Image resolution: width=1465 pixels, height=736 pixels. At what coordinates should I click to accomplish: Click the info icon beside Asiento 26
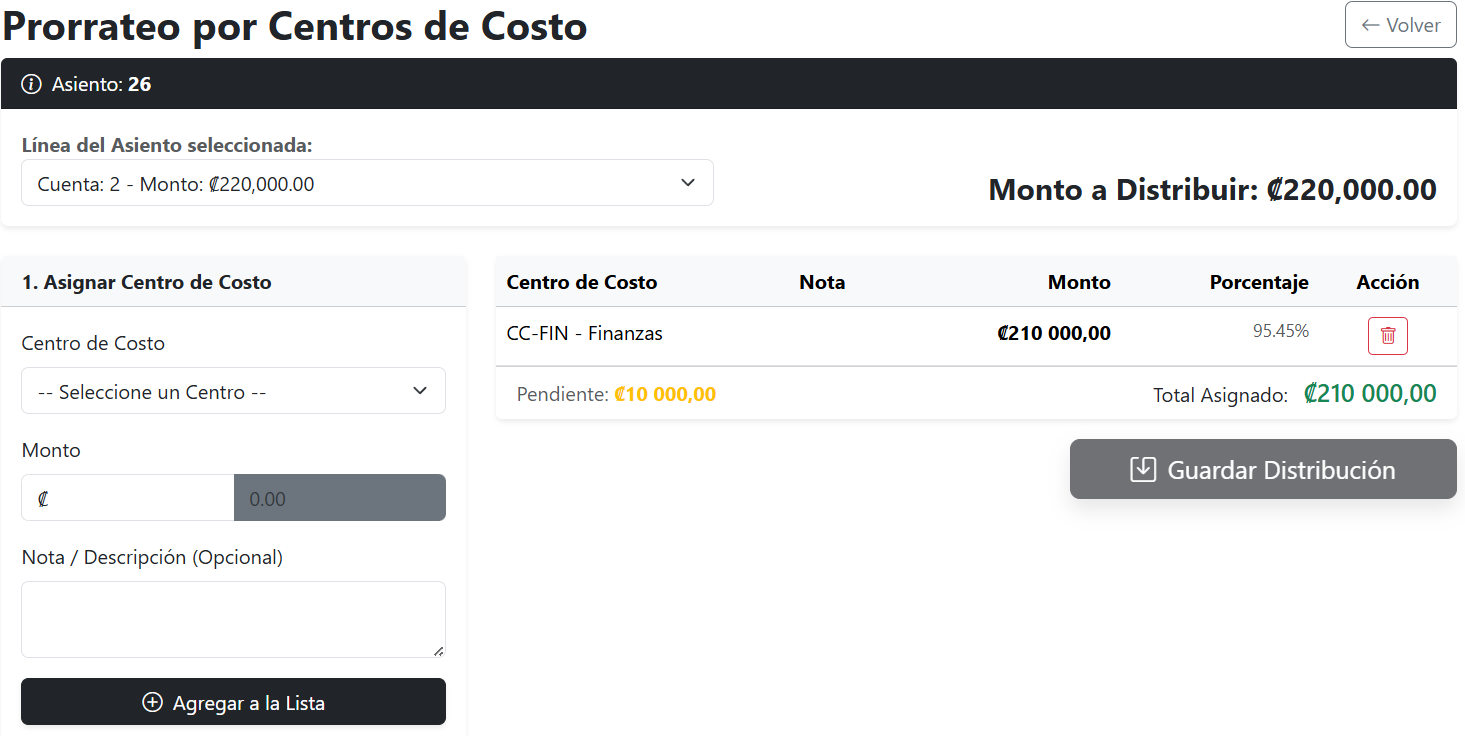(x=30, y=84)
